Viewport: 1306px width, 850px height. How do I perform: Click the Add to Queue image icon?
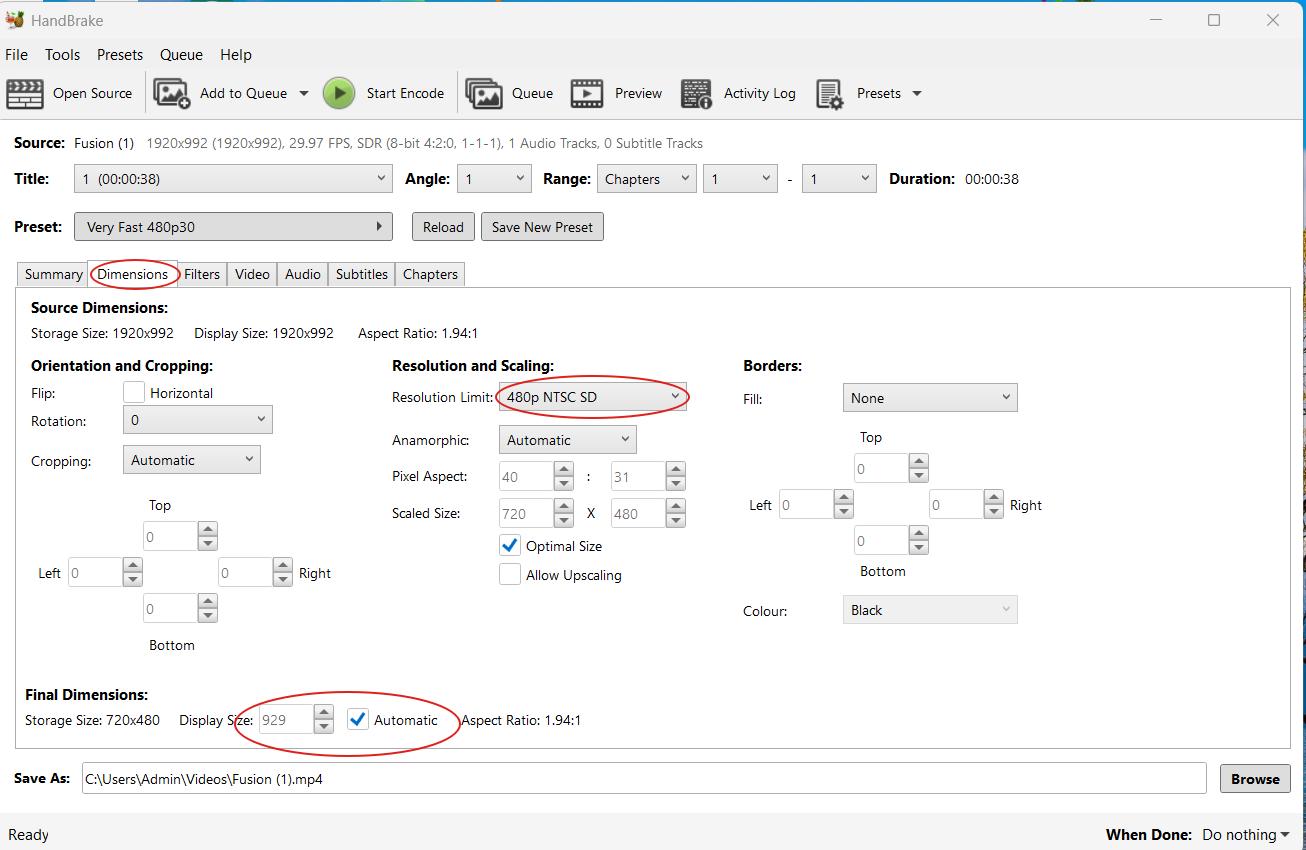[x=171, y=93]
